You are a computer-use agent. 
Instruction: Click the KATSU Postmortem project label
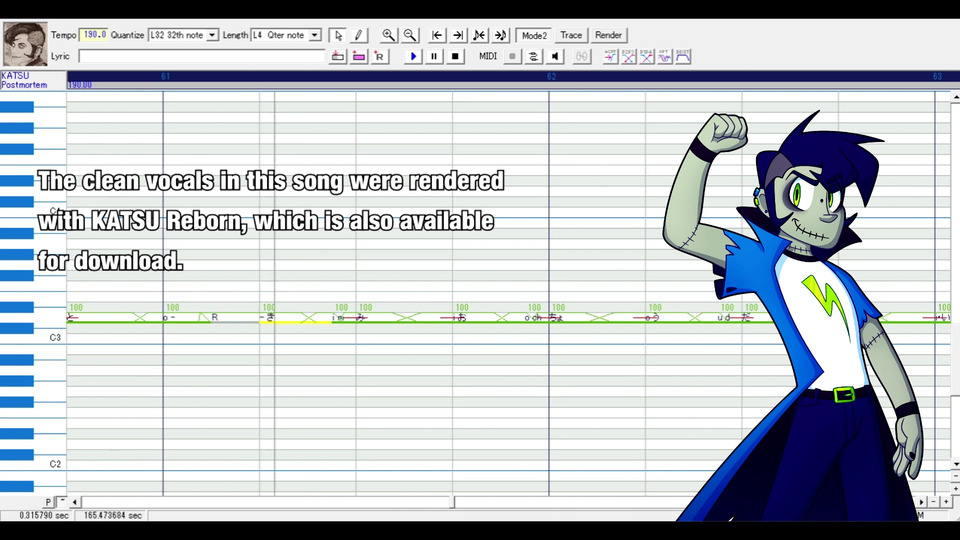coord(24,80)
